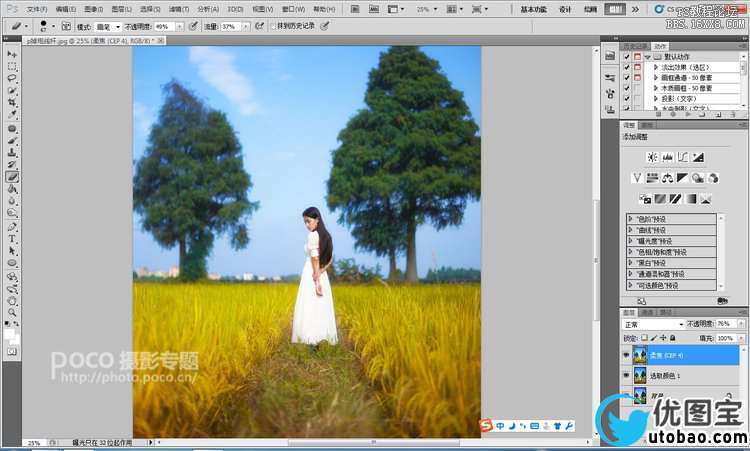This screenshot has width=750, height=451.
Task: Select the Pen tool
Action: point(12,227)
